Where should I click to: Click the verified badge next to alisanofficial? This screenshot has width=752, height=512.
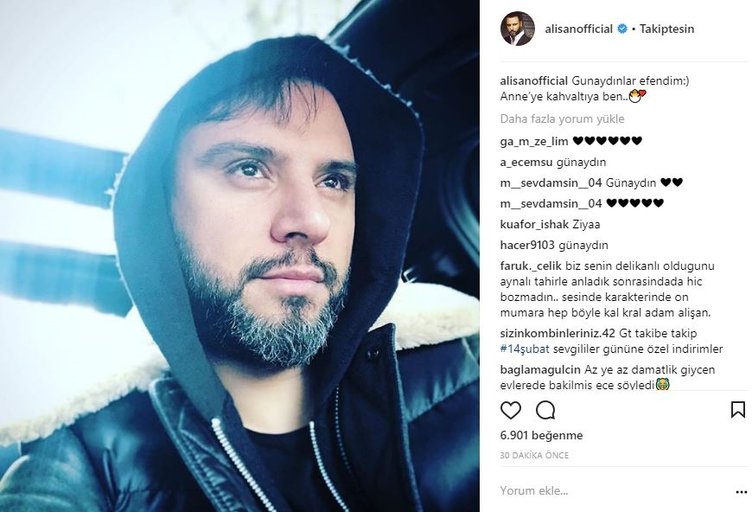[x=622, y=29]
